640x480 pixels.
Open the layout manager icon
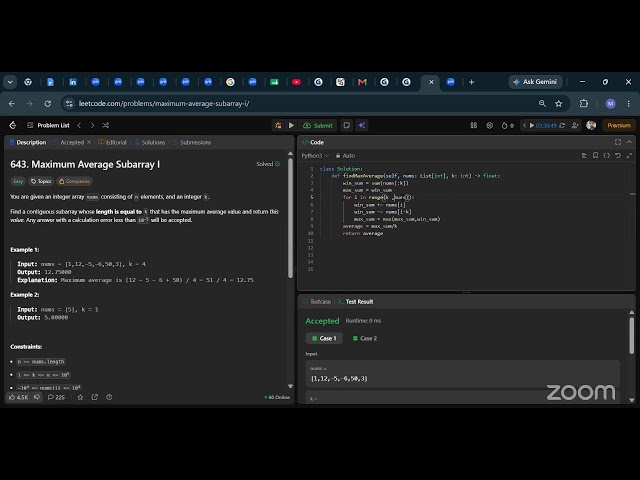[x=473, y=125]
